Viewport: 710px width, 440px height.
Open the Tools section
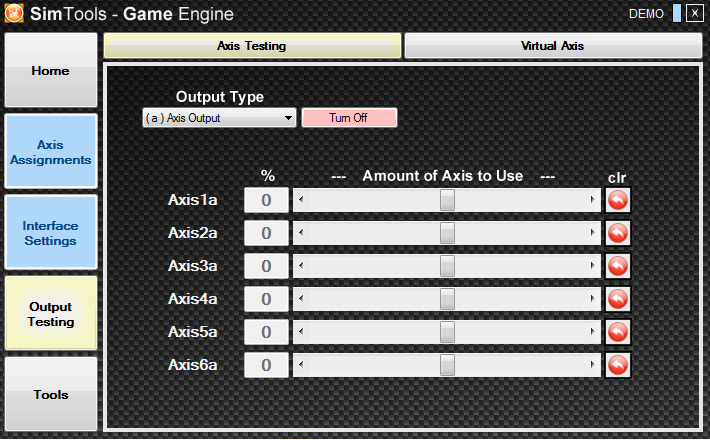tap(51, 394)
